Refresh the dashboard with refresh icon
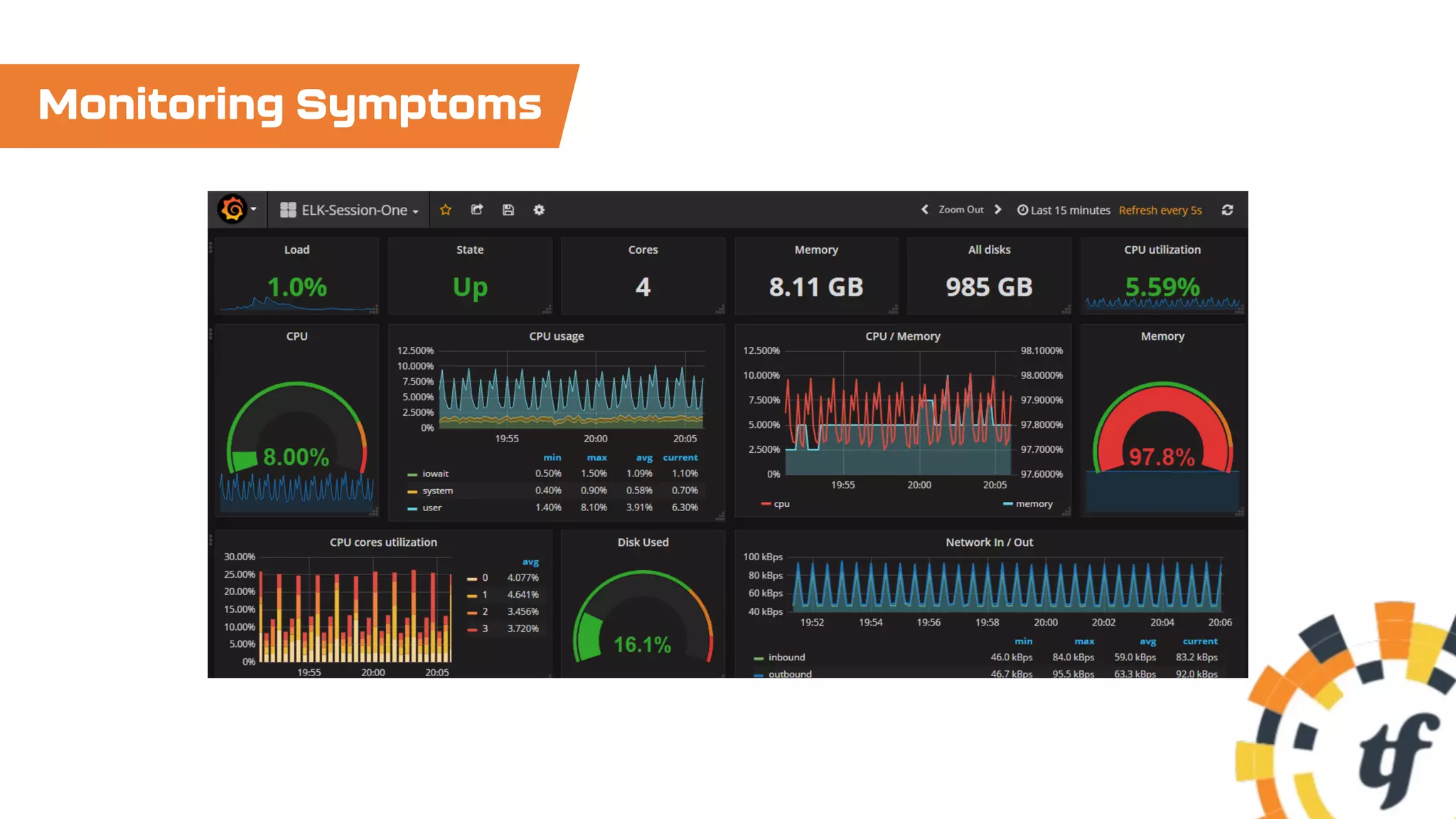Screen dimensions: 1456x819 1227,210
